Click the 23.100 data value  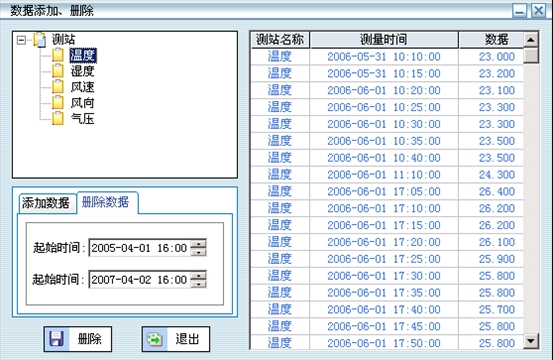pyautogui.click(x=497, y=90)
